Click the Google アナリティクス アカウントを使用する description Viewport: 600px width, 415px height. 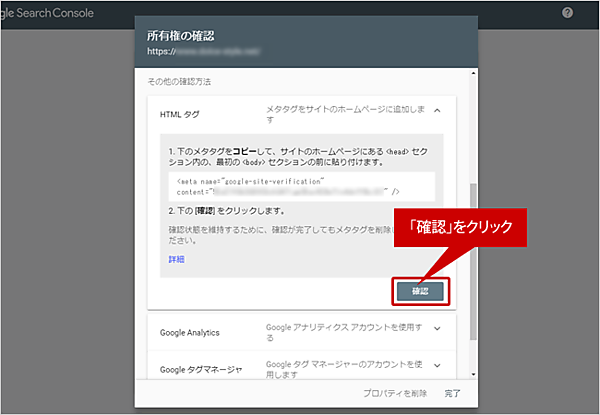tap(344, 332)
